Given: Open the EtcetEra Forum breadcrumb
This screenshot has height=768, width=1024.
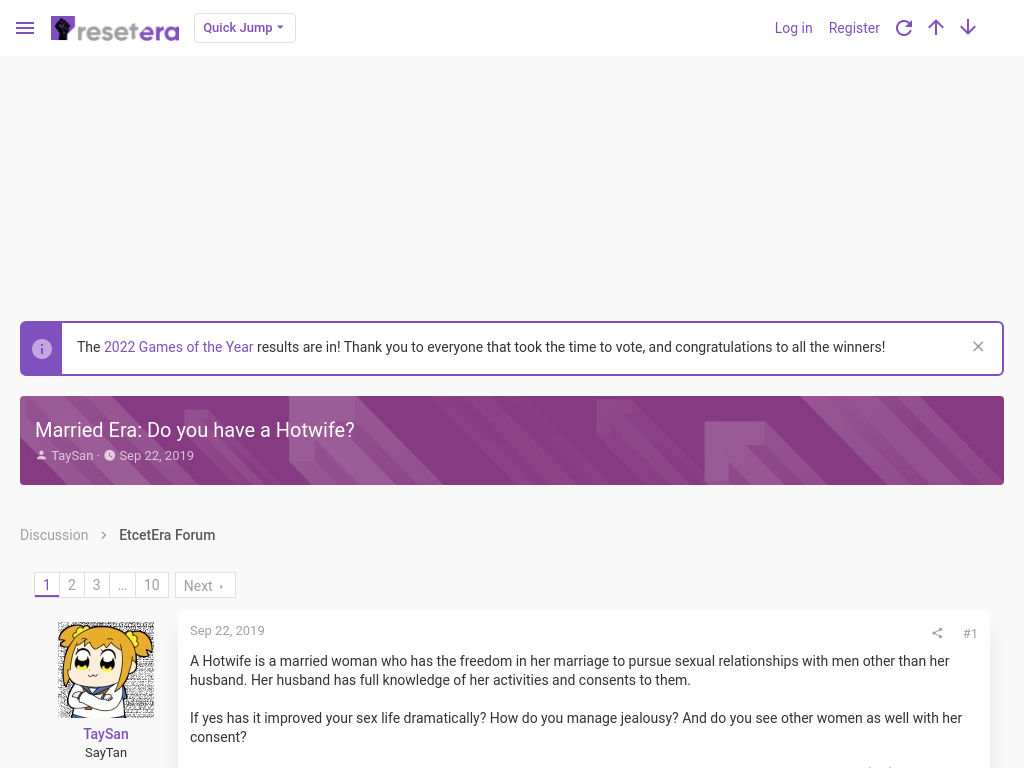Looking at the screenshot, I should point(167,535).
